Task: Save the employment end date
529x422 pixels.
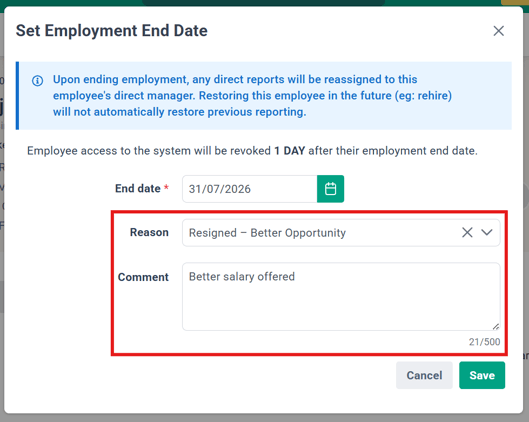Action: (x=482, y=375)
